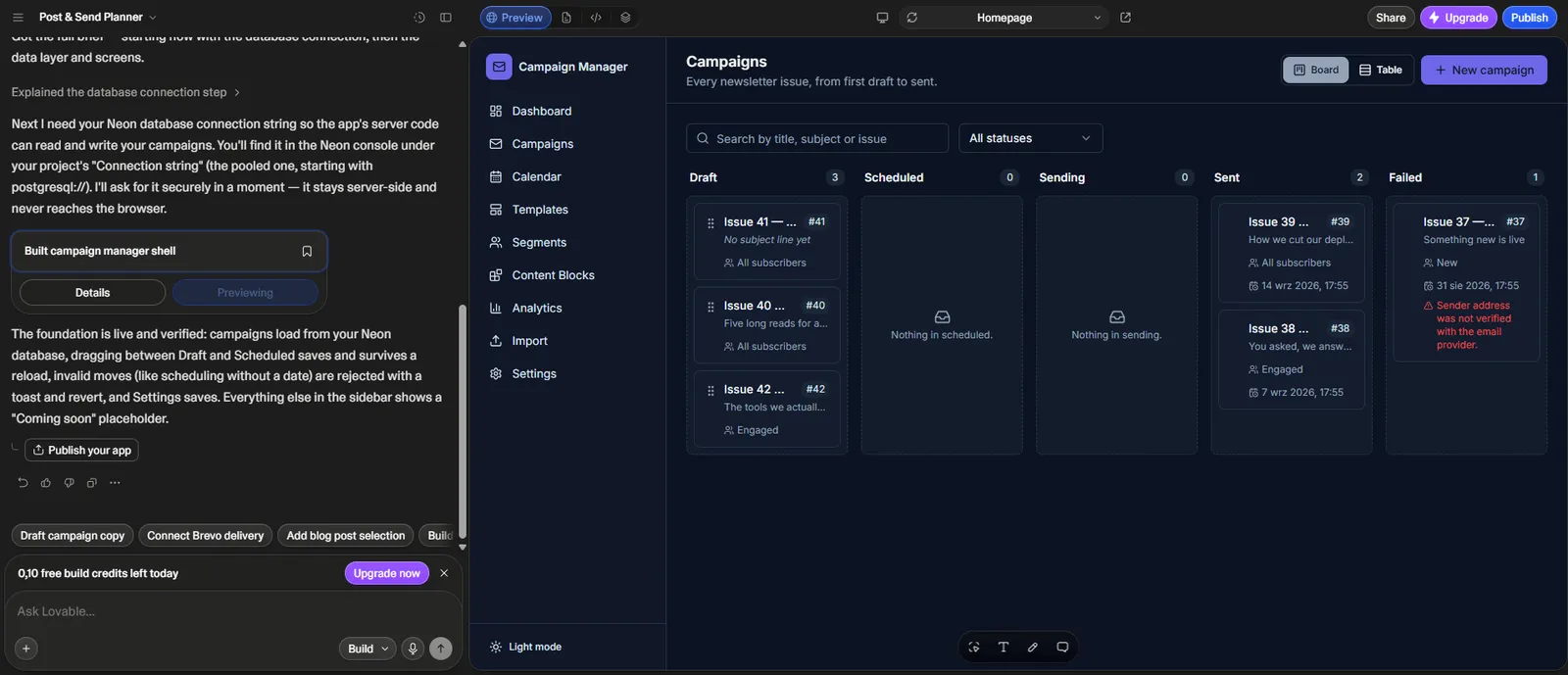Click the Share button

1391,18
